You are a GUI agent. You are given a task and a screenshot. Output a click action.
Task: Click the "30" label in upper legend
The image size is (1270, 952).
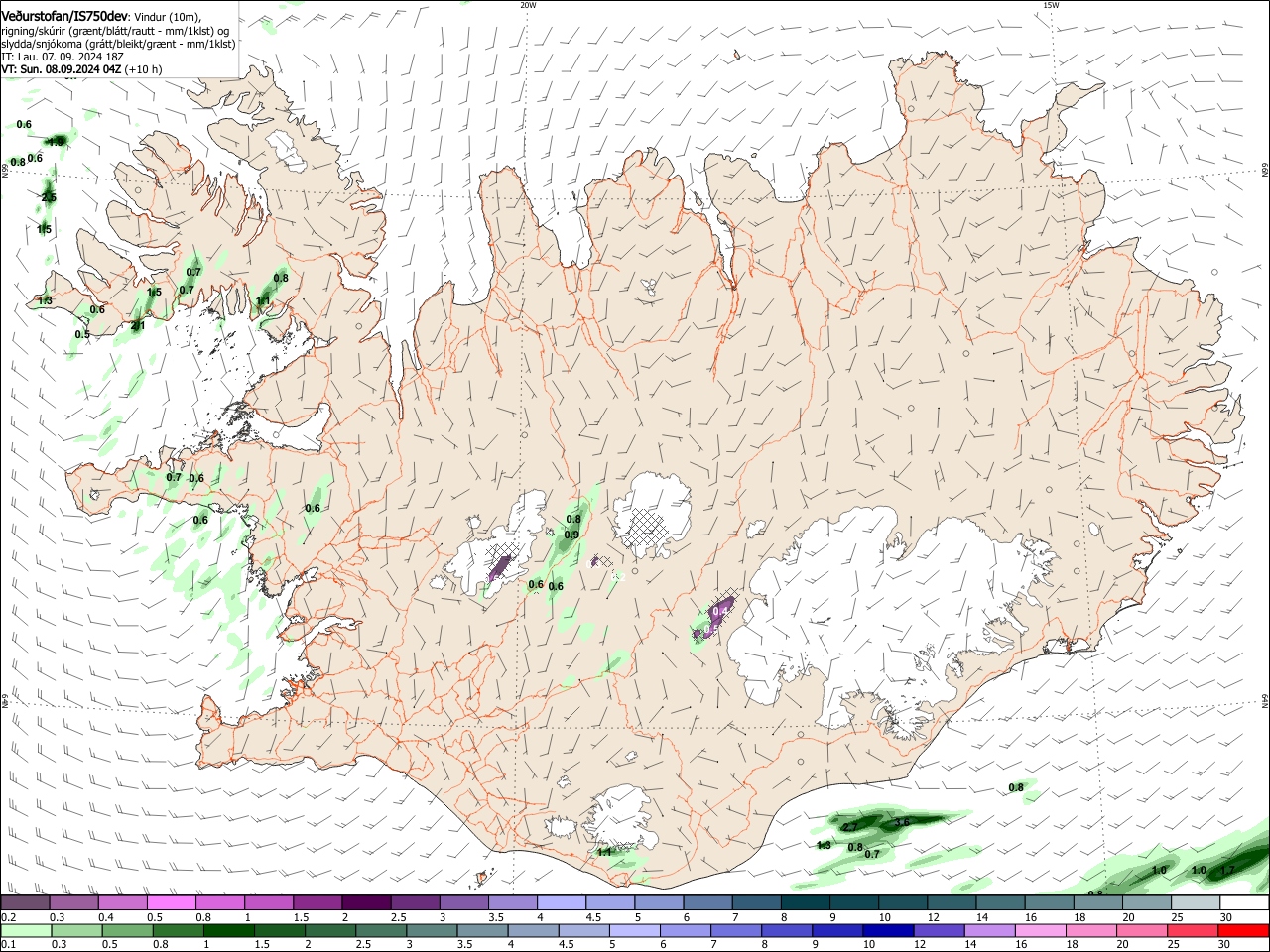coord(1226,917)
